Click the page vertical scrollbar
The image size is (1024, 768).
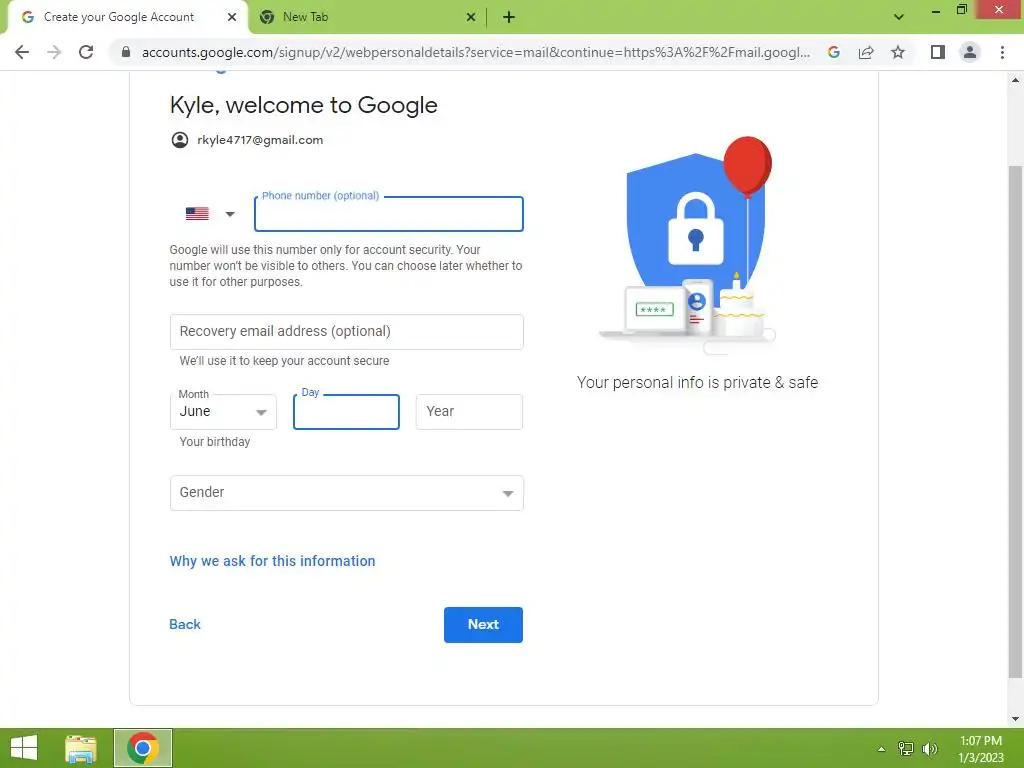point(1015,421)
